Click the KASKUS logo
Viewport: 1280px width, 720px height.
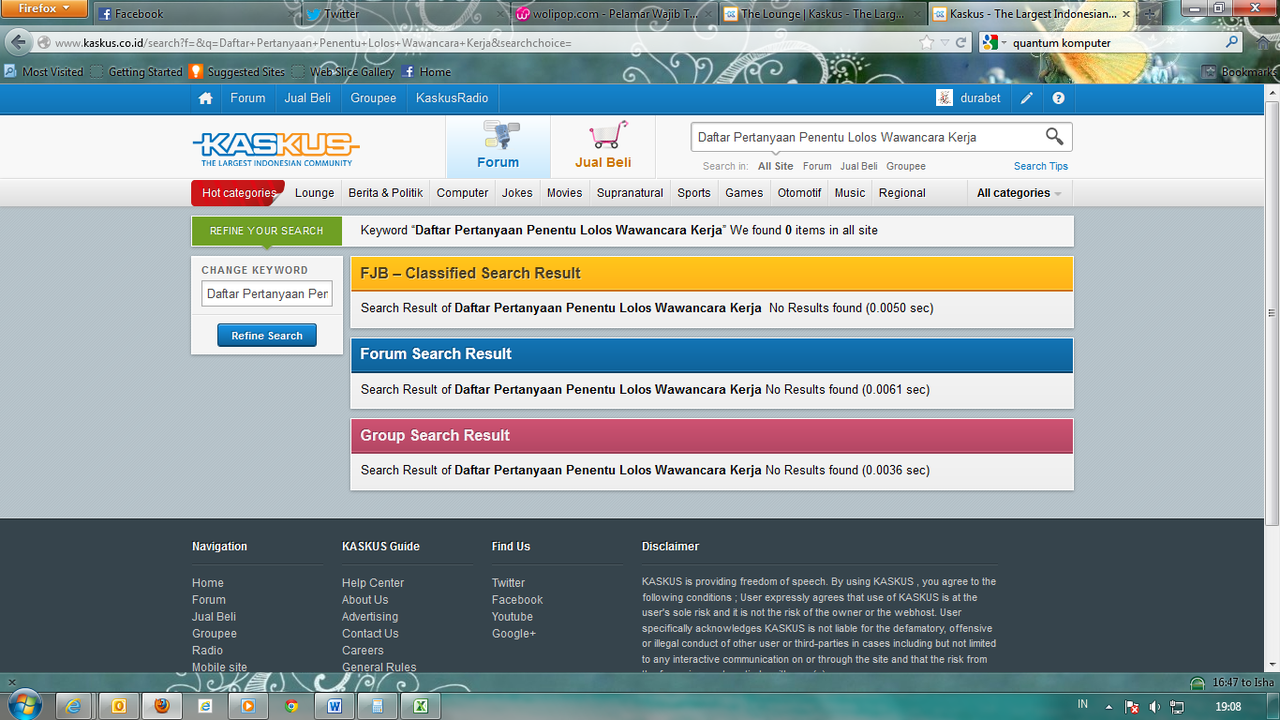click(276, 148)
